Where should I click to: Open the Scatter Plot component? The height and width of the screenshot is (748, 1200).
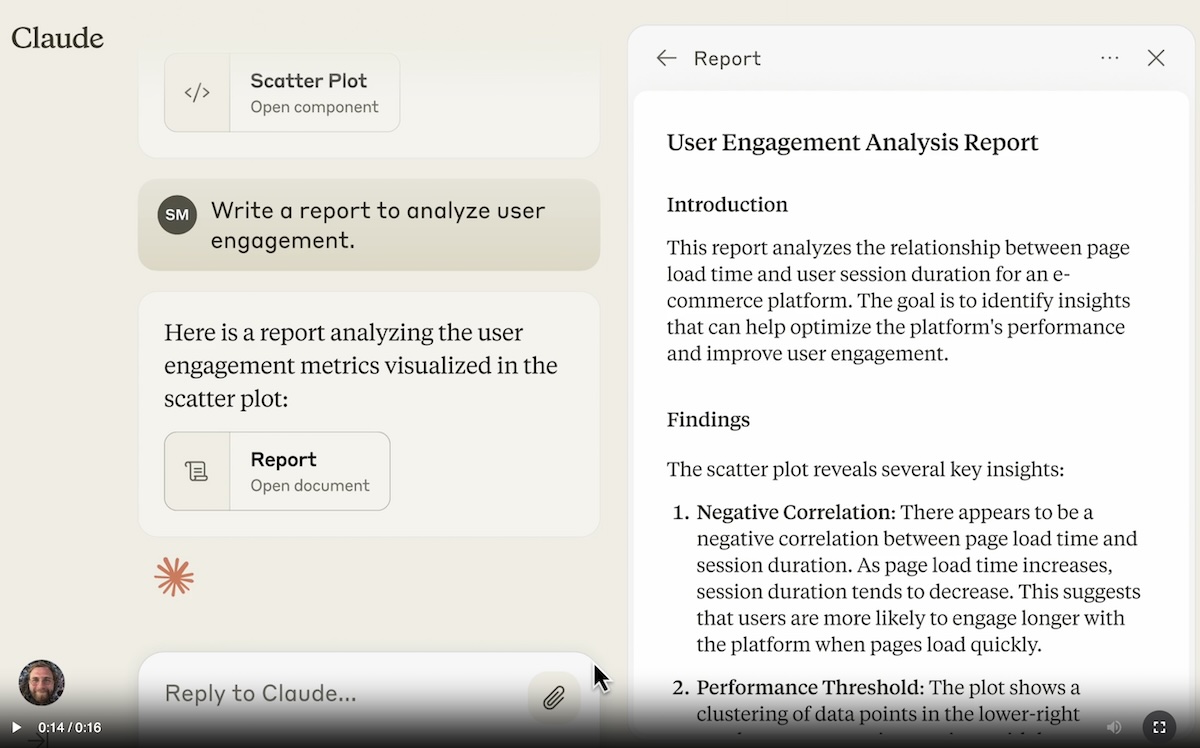point(314,93)
